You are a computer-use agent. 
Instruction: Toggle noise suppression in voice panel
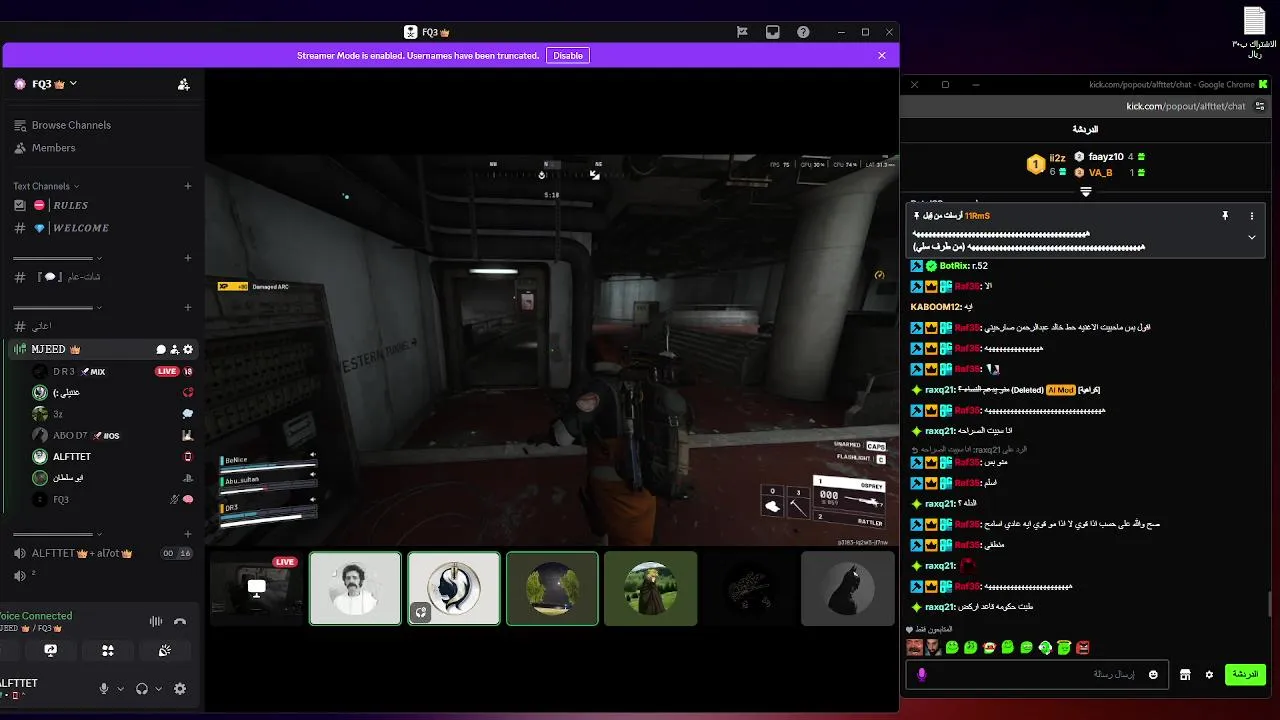coord(156,621)
